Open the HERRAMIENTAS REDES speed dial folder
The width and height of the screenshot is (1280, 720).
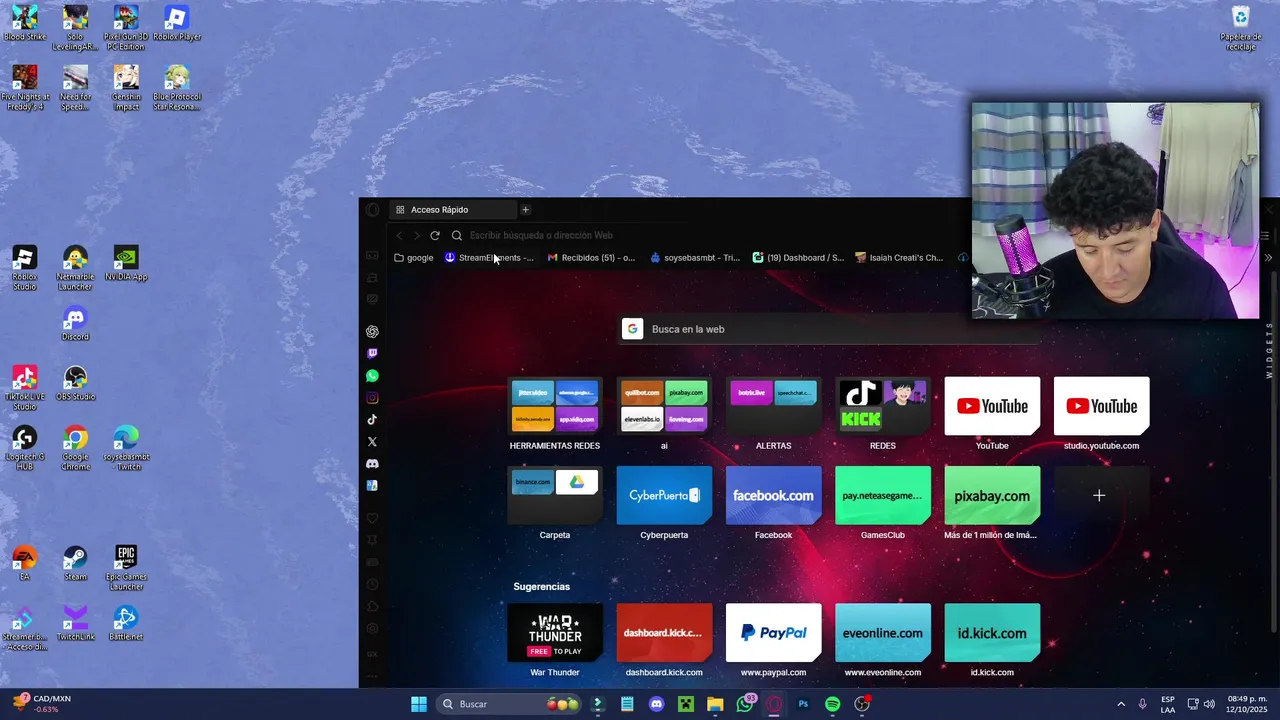tap(555, 406)
